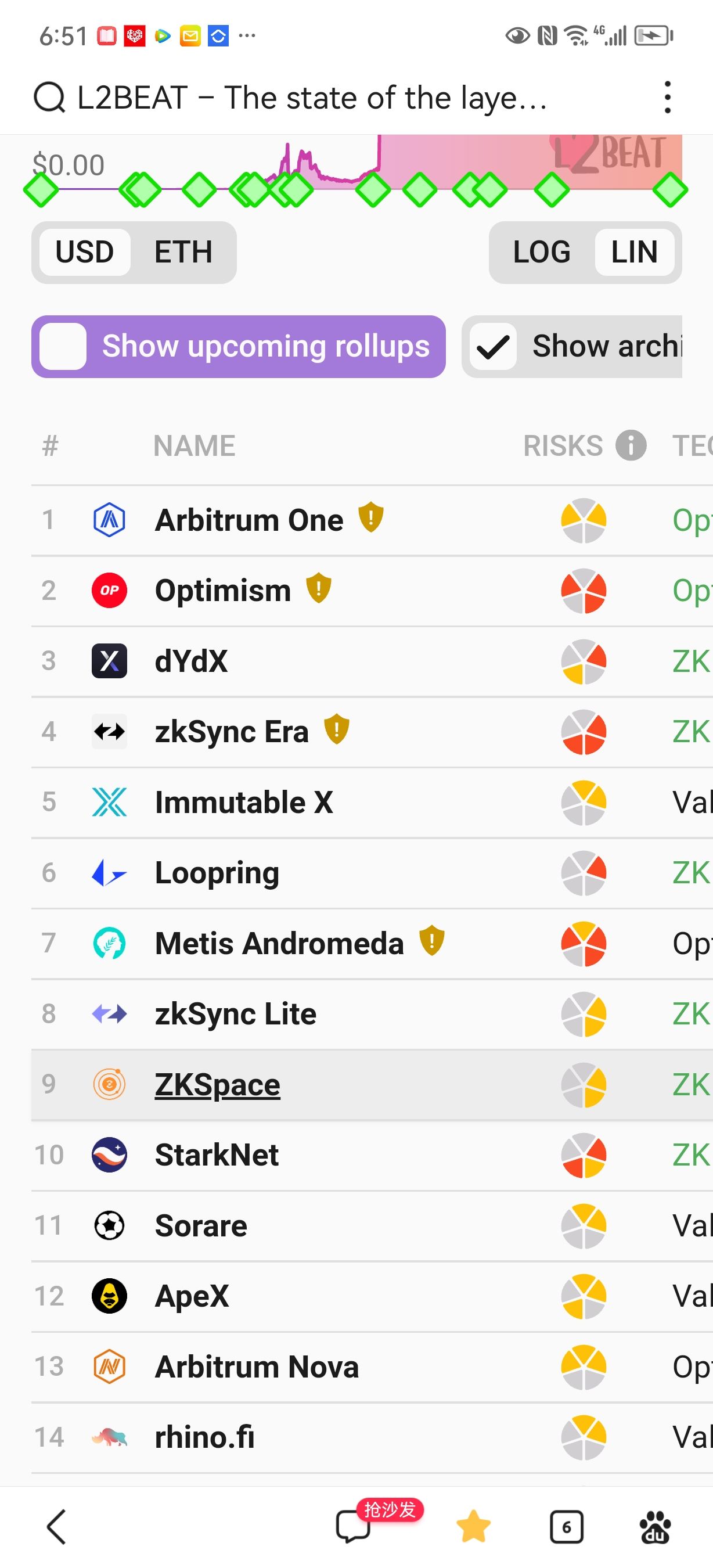Switch the chart scale to LOG

542,252
